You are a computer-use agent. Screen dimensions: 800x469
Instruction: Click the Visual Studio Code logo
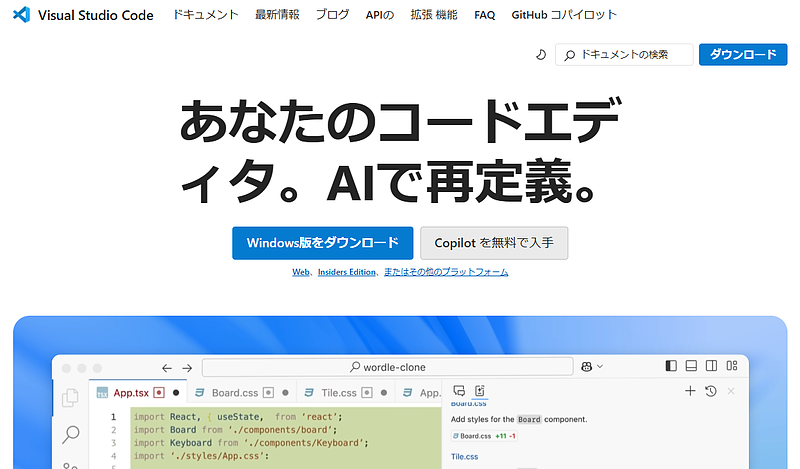[20, 15]
